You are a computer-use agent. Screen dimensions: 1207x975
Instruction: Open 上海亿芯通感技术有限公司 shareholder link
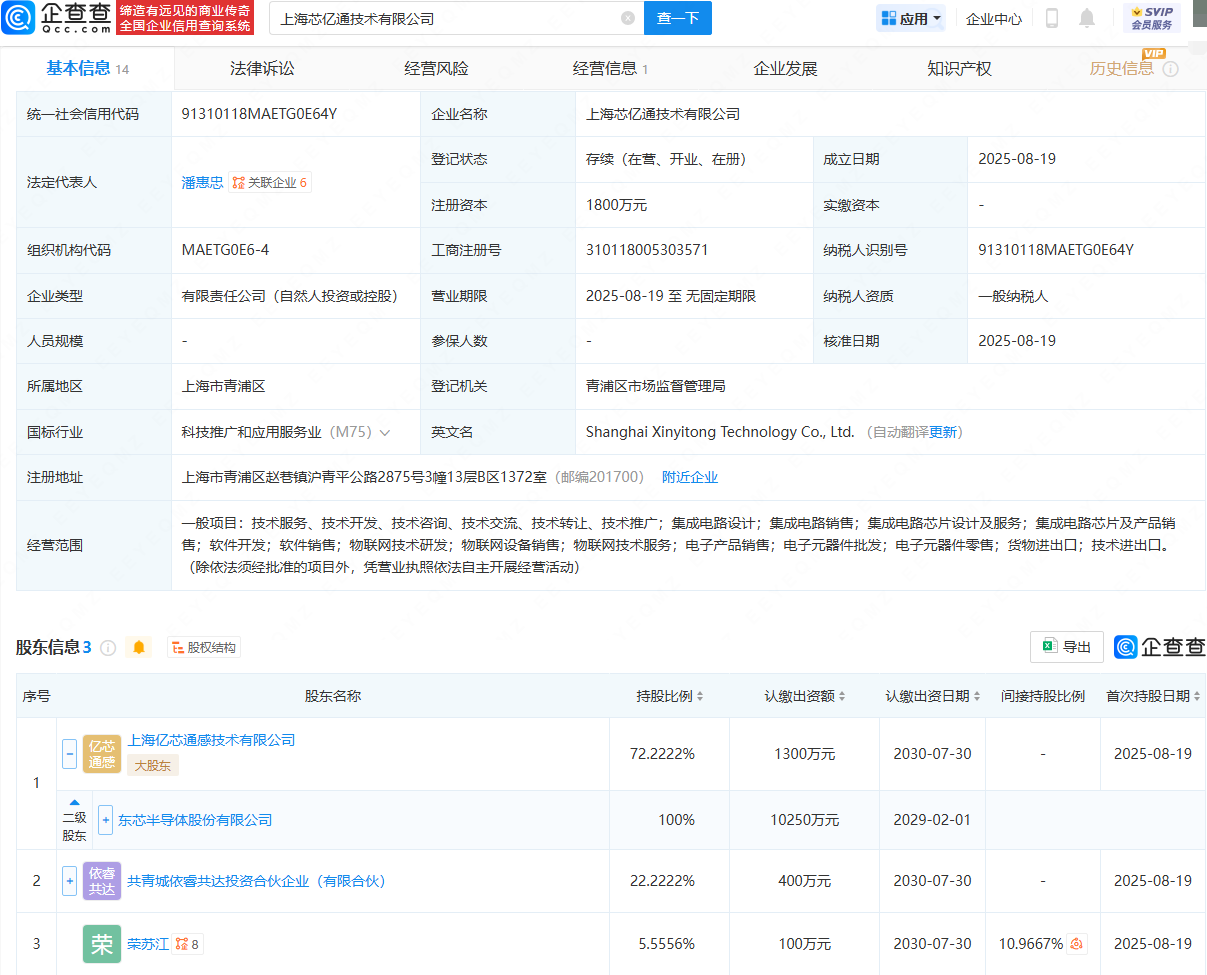tap(211, 740)
